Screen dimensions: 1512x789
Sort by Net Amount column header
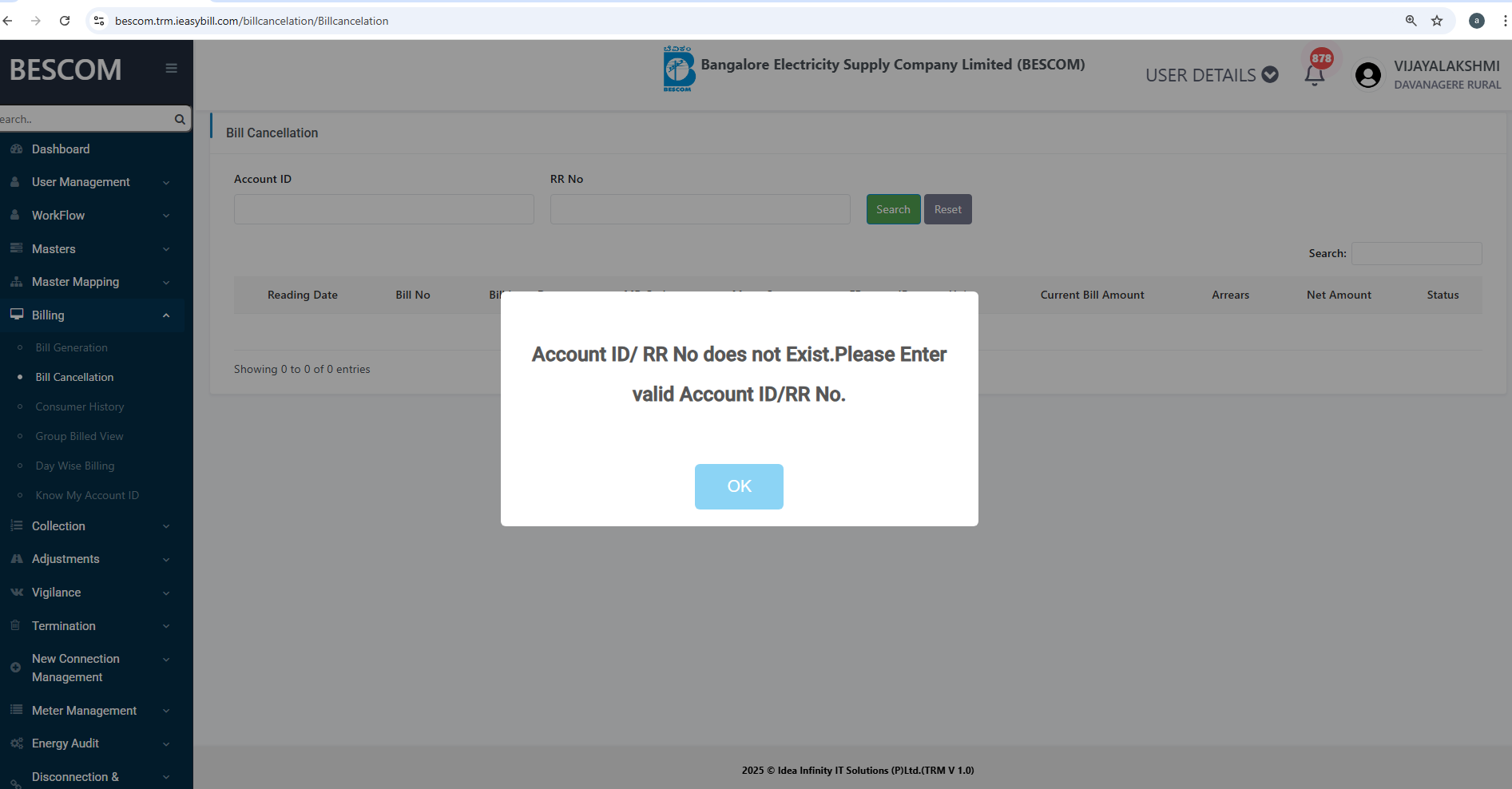(1339, 295)
